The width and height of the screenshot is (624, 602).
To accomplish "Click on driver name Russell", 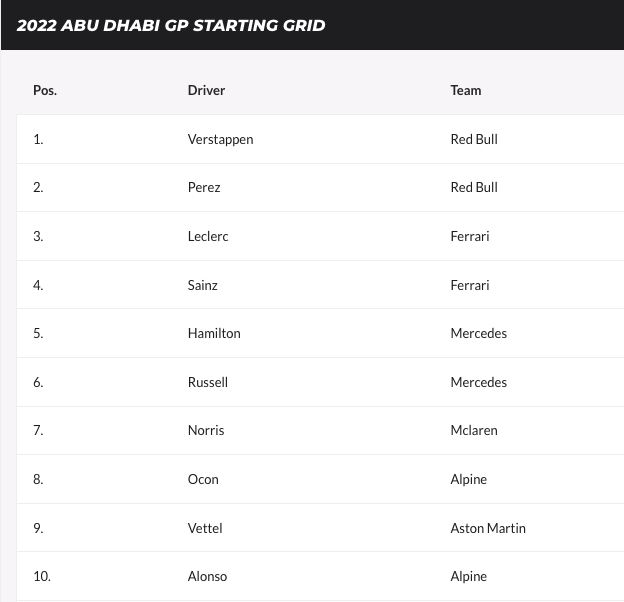I will [207, 382].
